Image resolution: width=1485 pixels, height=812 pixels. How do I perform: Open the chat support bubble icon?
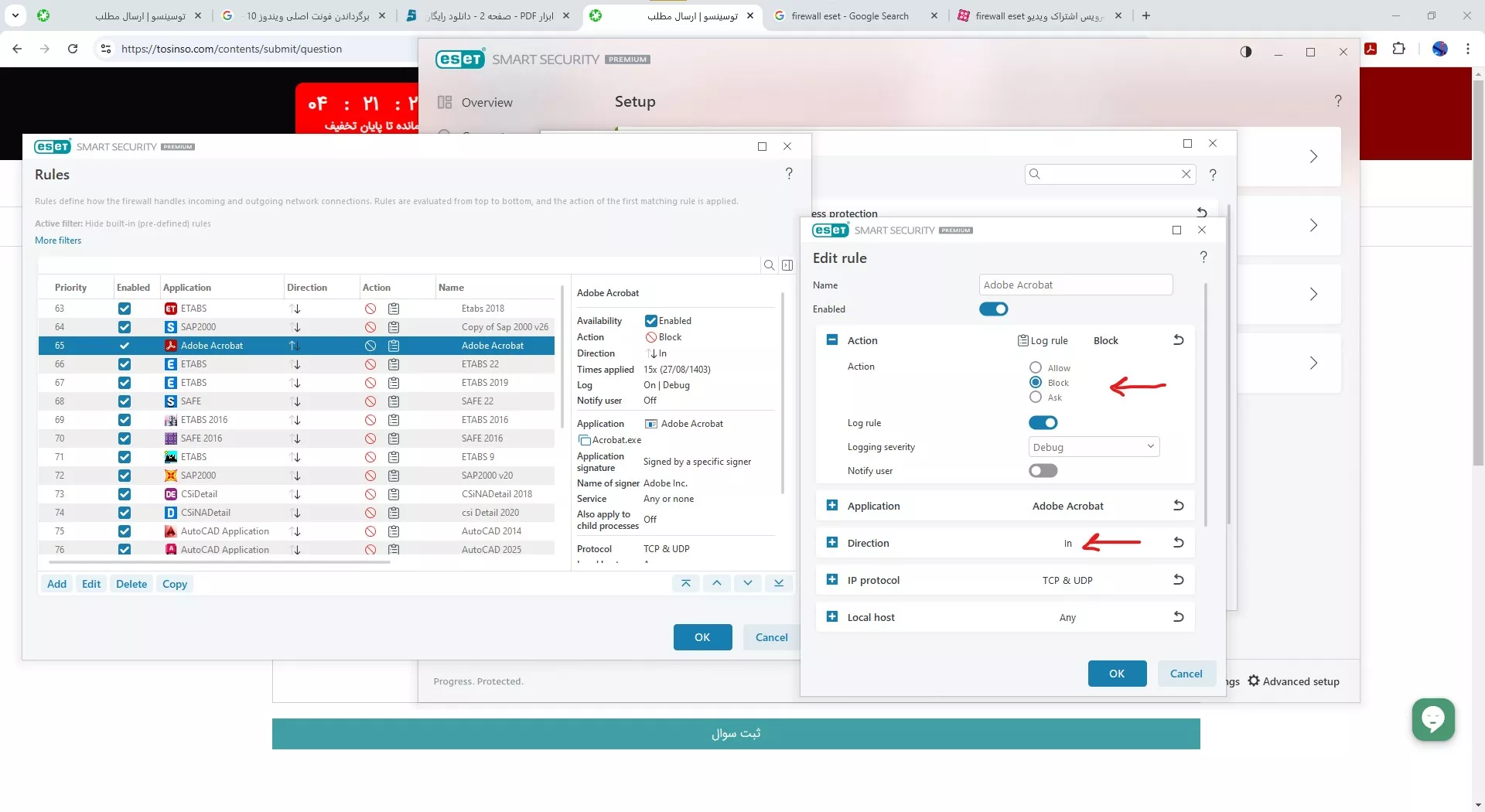(1433, 719)
